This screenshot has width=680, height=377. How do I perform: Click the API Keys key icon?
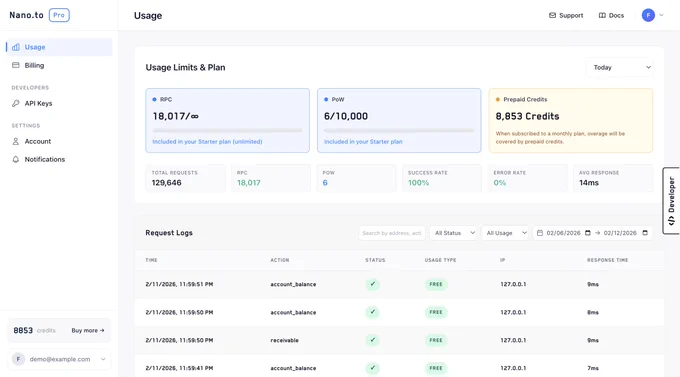[16, 103]
